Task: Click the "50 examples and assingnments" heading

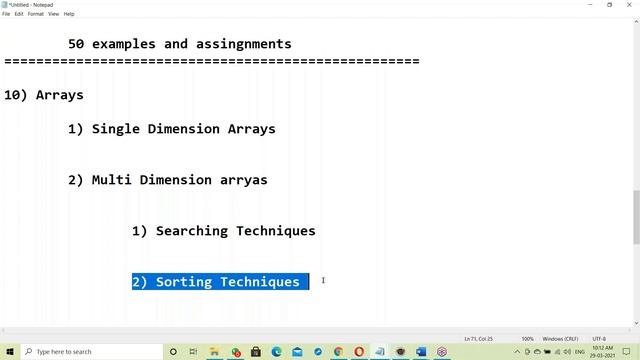Action: 180,44
